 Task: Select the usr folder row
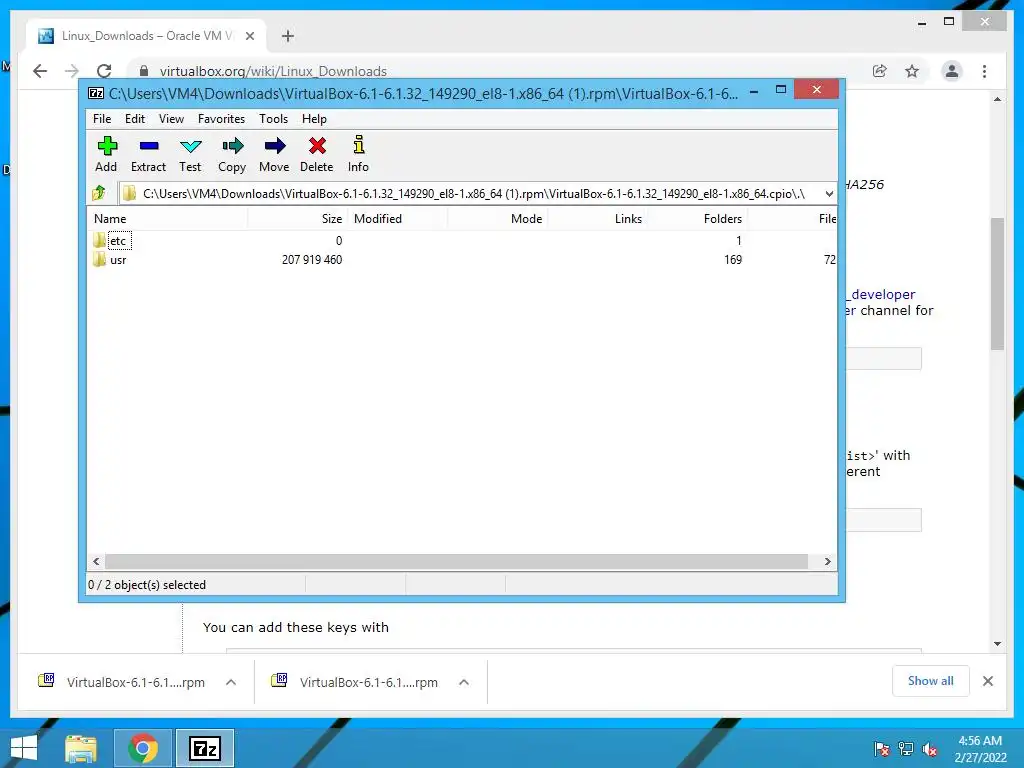[x=461, y=260]
